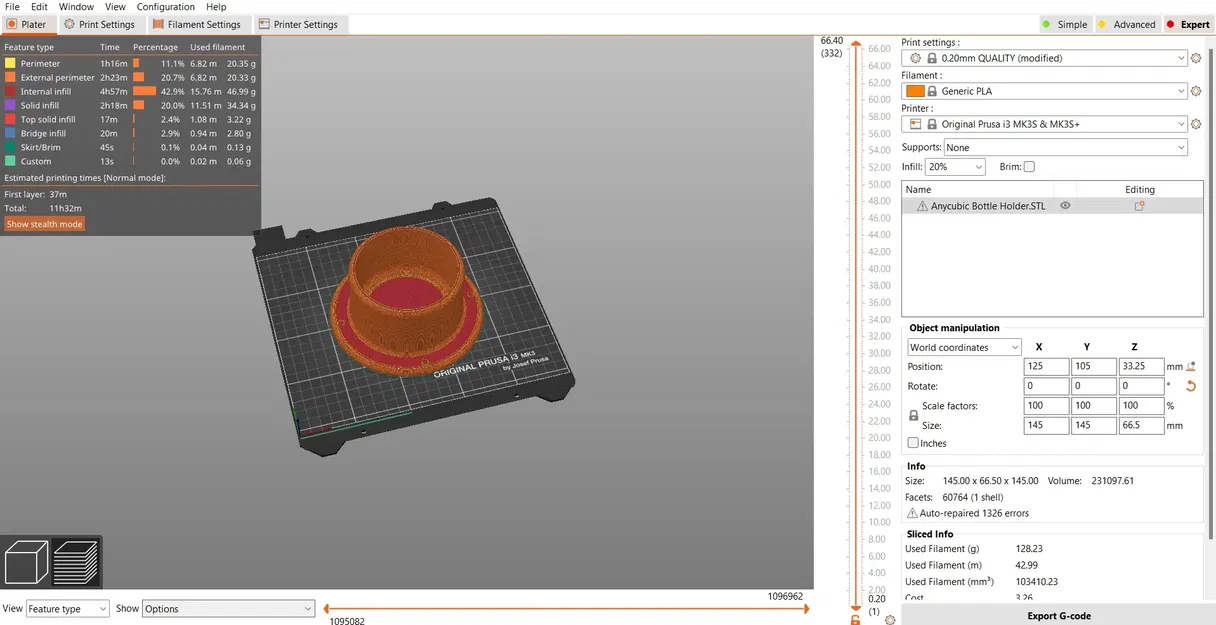The width and height of the screenshot is (1216, 625).
Task: Open the View menu
Action: pos(115,7)
